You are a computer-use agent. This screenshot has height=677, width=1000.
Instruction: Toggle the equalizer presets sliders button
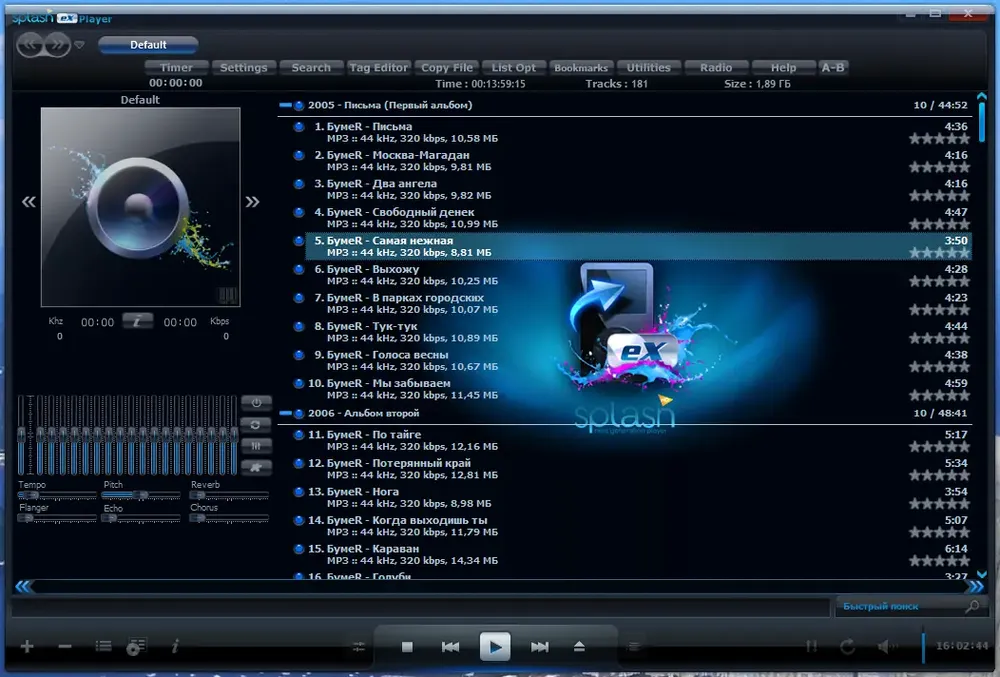[256, 446]
